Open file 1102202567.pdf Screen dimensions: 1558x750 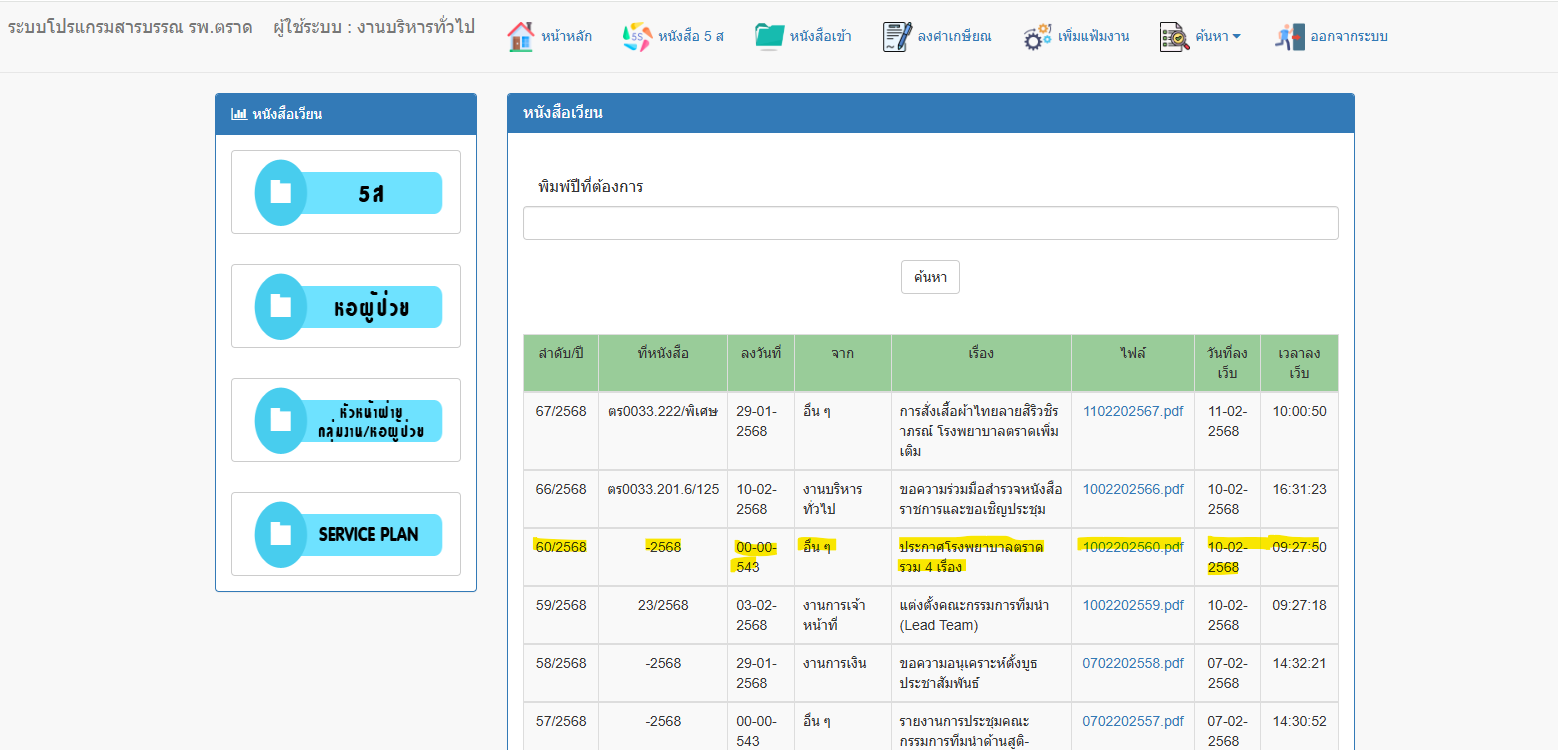pos(1132,411)
